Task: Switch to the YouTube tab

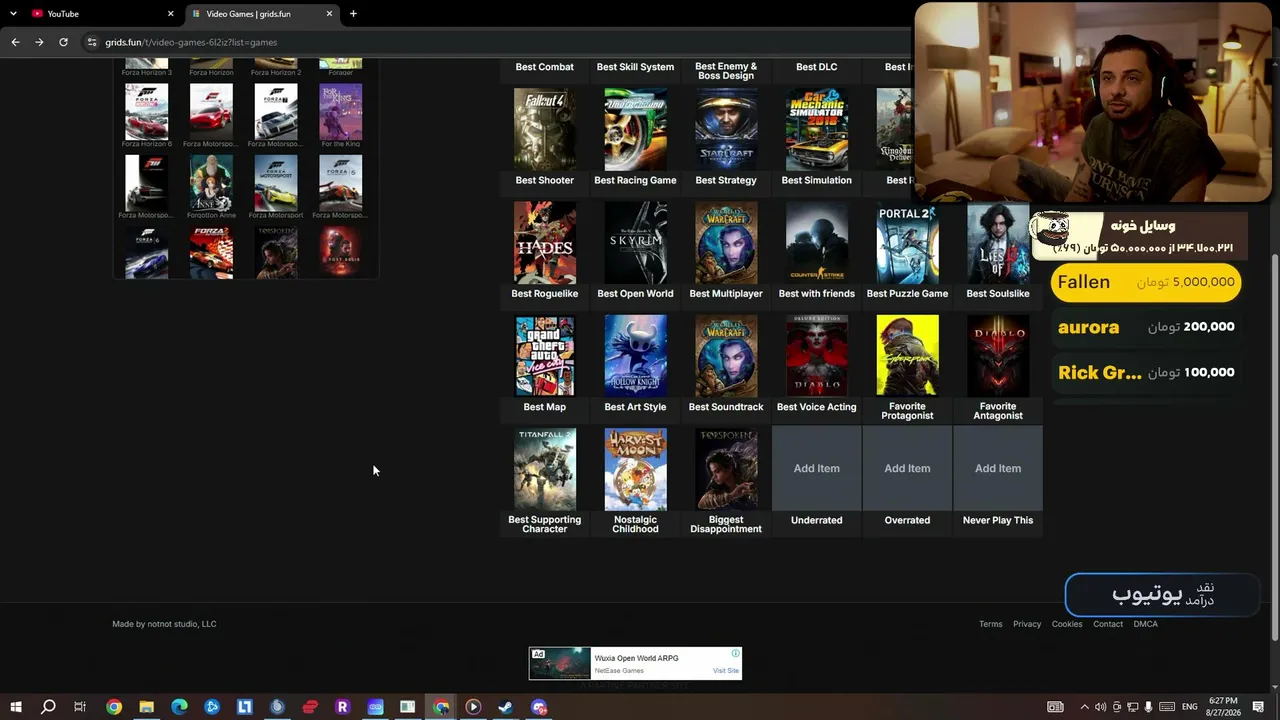Action: [x=100, y=14]
